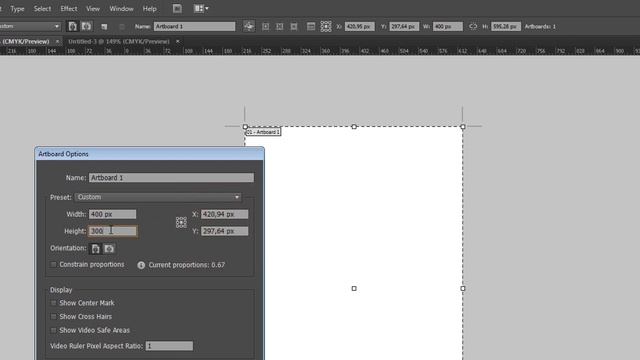640x360 pixels.
Task: Close the Untitled-3 document tab
Action: pyautogui.click(x=178, y=42)
